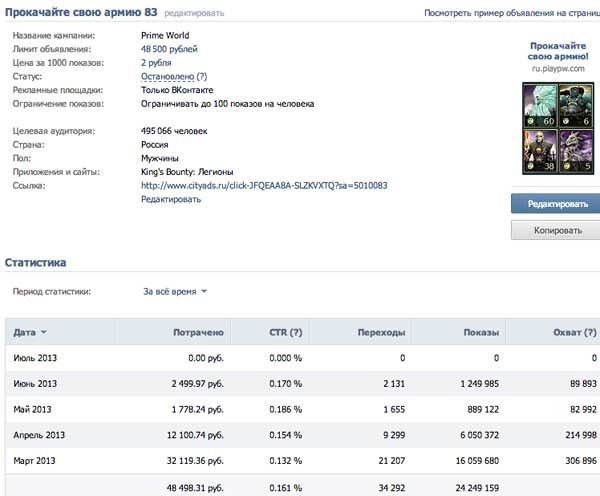Image resolution: width=600 pixels, height=496 pixels.
Task: Click the 'CTR (?)' column header
Action: tap(285, 332)
